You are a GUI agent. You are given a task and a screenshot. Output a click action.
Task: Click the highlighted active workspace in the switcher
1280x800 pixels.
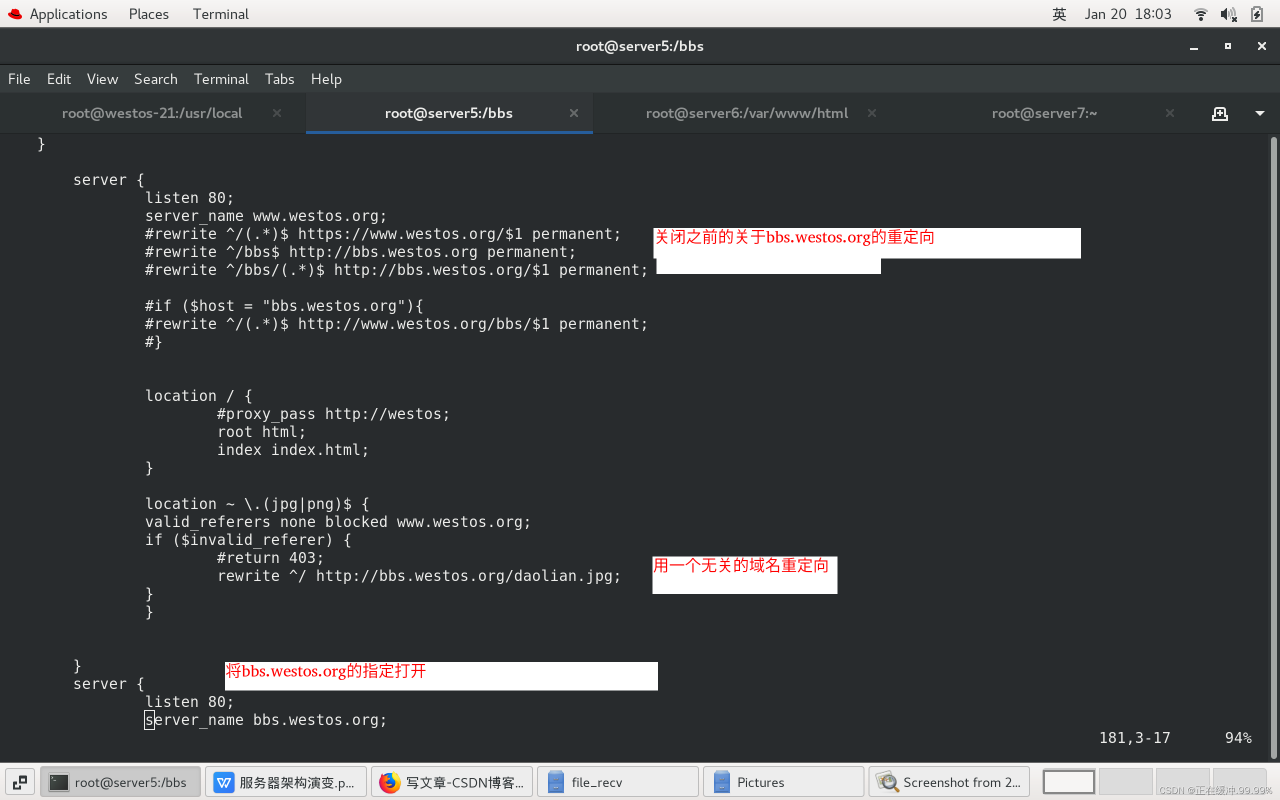(1069, 782)
